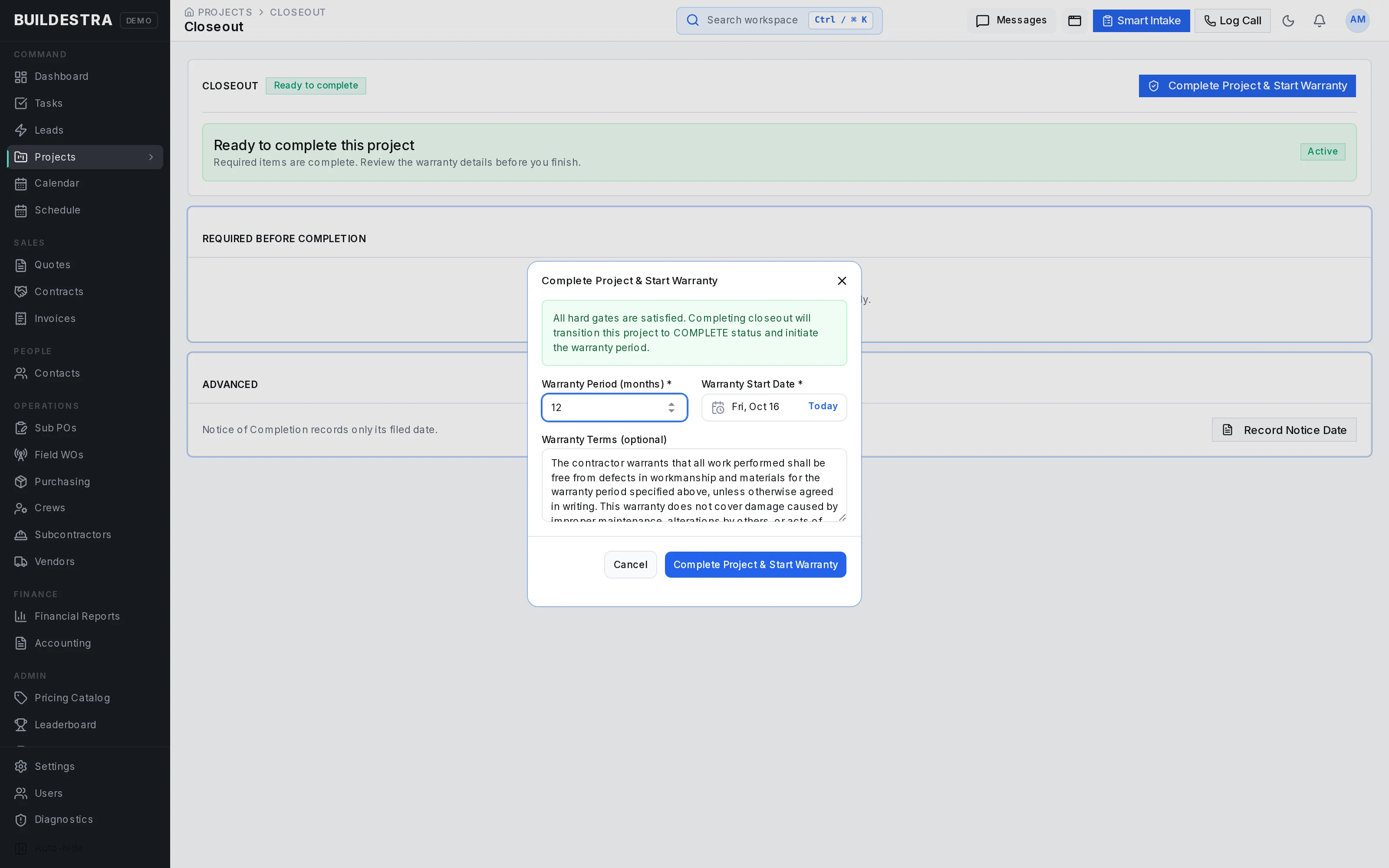Go to the Leads section
Screen dimensions: 1389x868
[x=85, y=130]
